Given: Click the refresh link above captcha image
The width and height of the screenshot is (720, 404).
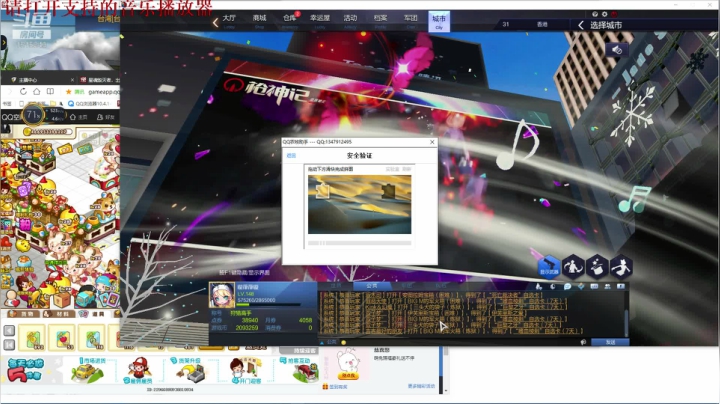Looking at the screenshot, I should point(407,169).
